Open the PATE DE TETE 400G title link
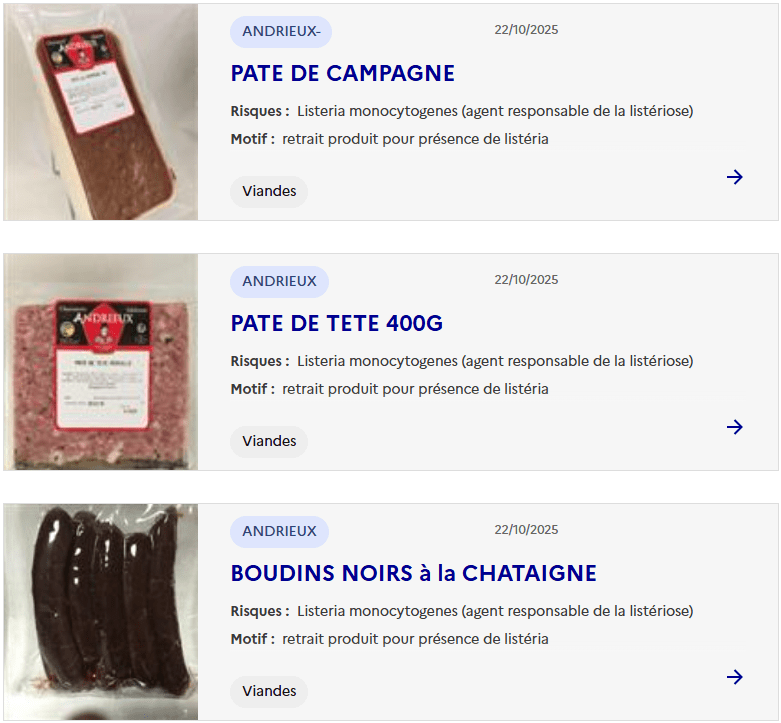Image resolution: width=781 pixels, height=723 pixels. [x=336, y=323]
